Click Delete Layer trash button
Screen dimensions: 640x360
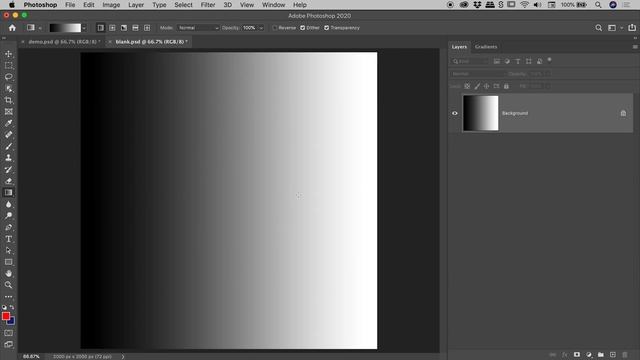(625, 355)
